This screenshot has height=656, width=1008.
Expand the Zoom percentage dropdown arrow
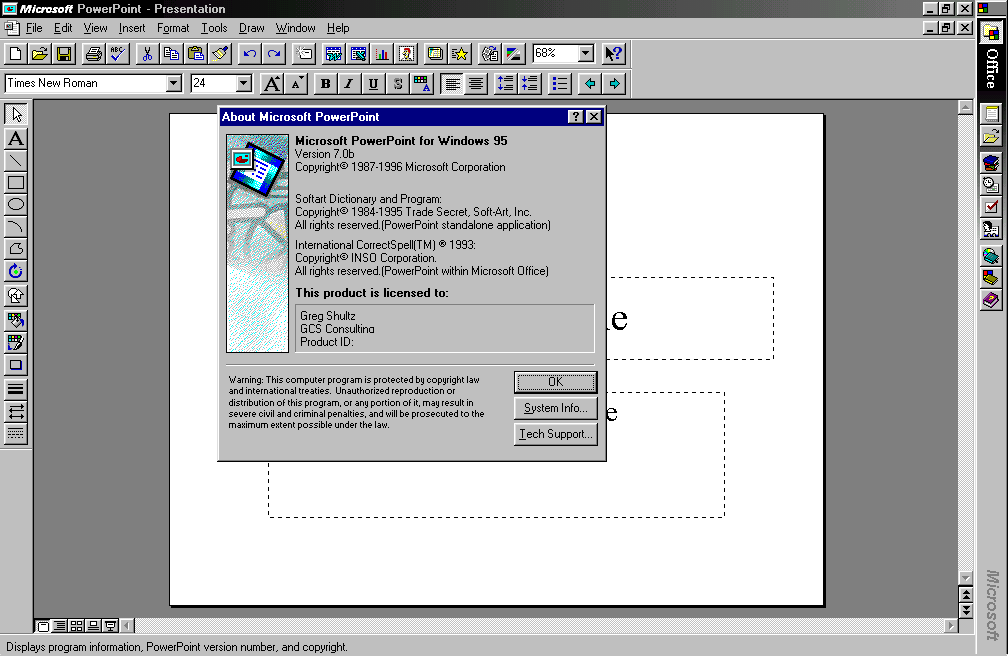586,53
